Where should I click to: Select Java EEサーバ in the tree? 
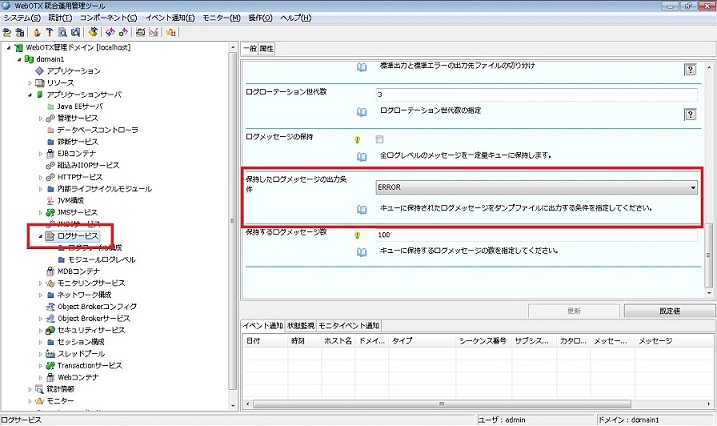point(80,106)
